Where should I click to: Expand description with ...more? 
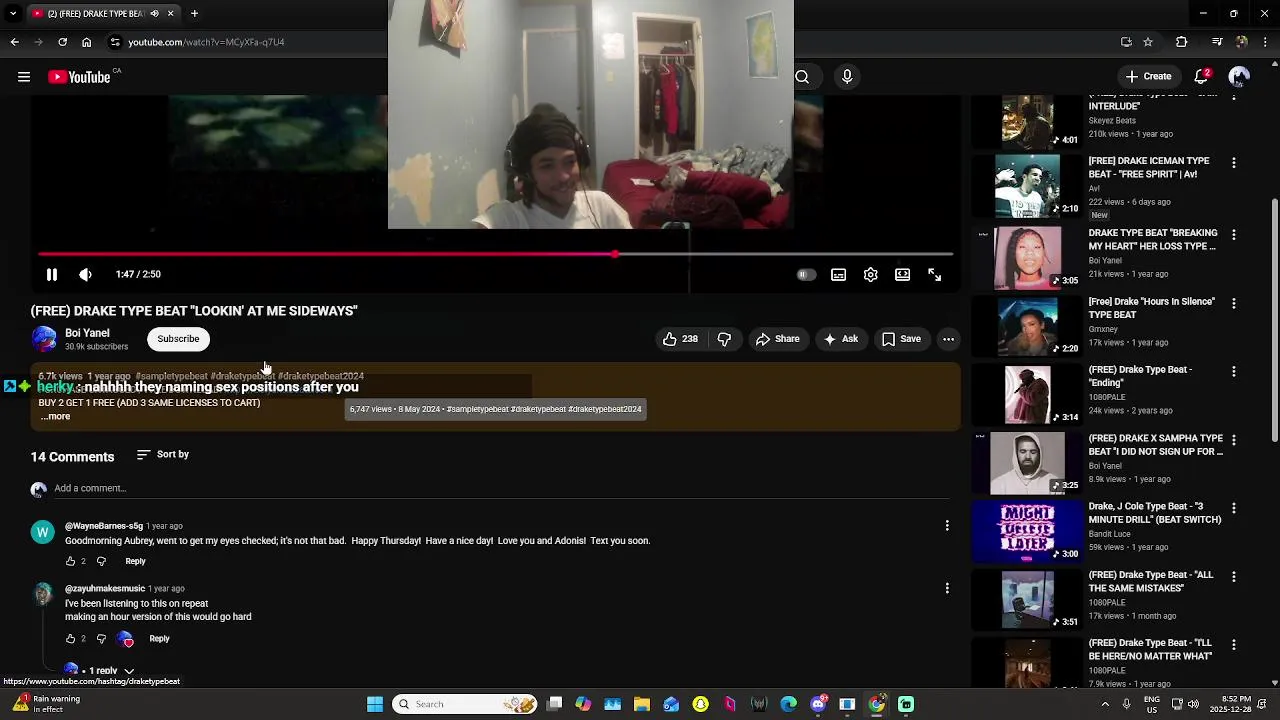[x=55, y=416]
